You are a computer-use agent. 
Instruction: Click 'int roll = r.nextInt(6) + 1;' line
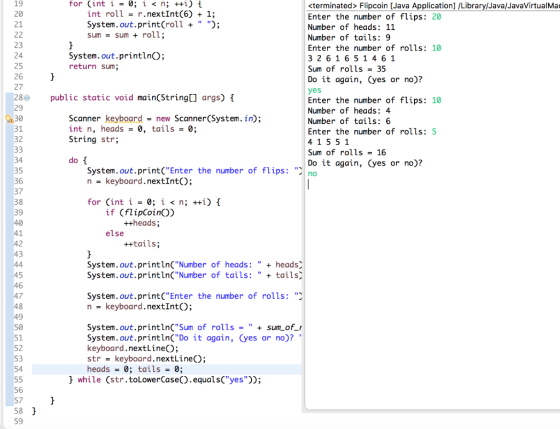pos(151,14)
